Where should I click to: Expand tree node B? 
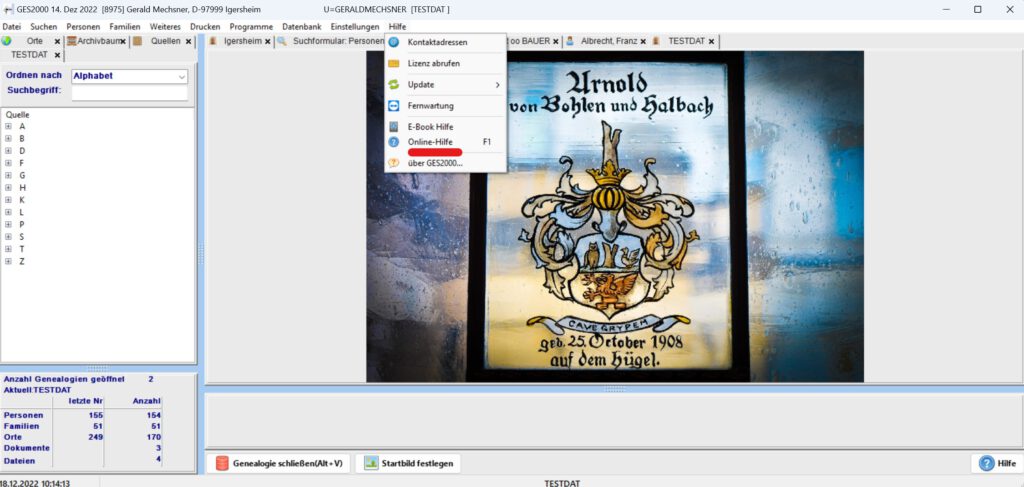8,138
